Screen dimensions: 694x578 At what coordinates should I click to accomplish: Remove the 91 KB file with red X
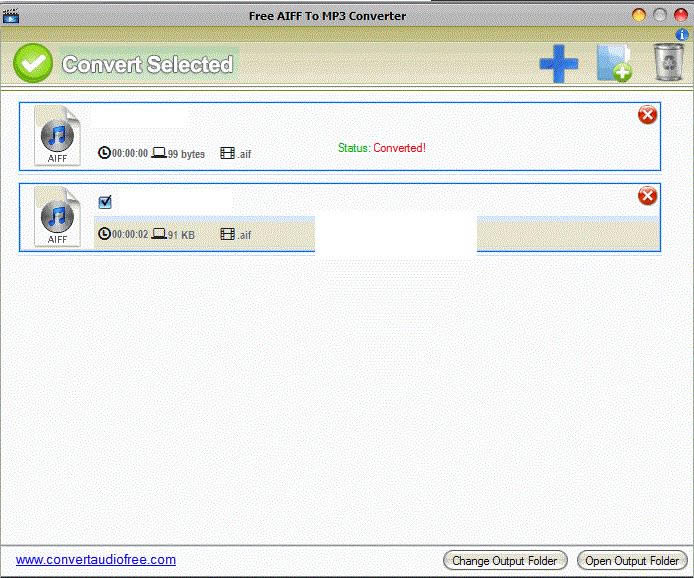click(647, 196)
